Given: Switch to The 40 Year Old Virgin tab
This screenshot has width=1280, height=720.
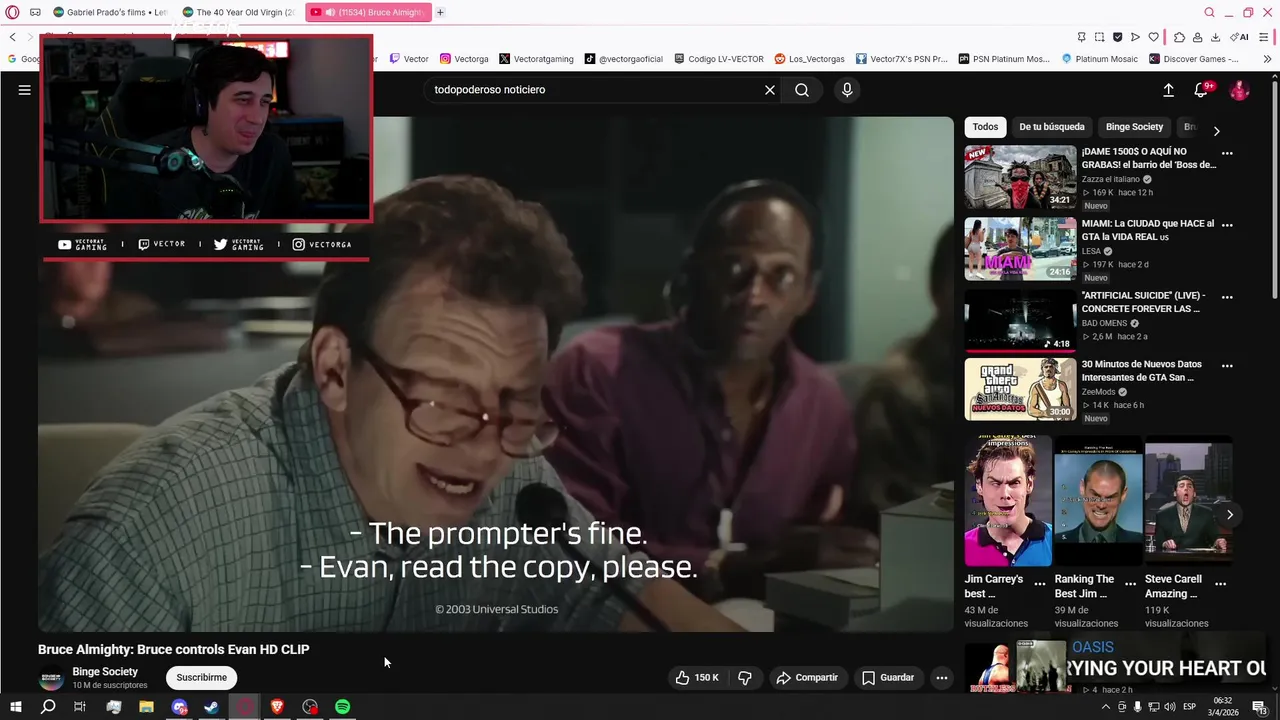Looking at the screenshot, I should pos(238,12).
